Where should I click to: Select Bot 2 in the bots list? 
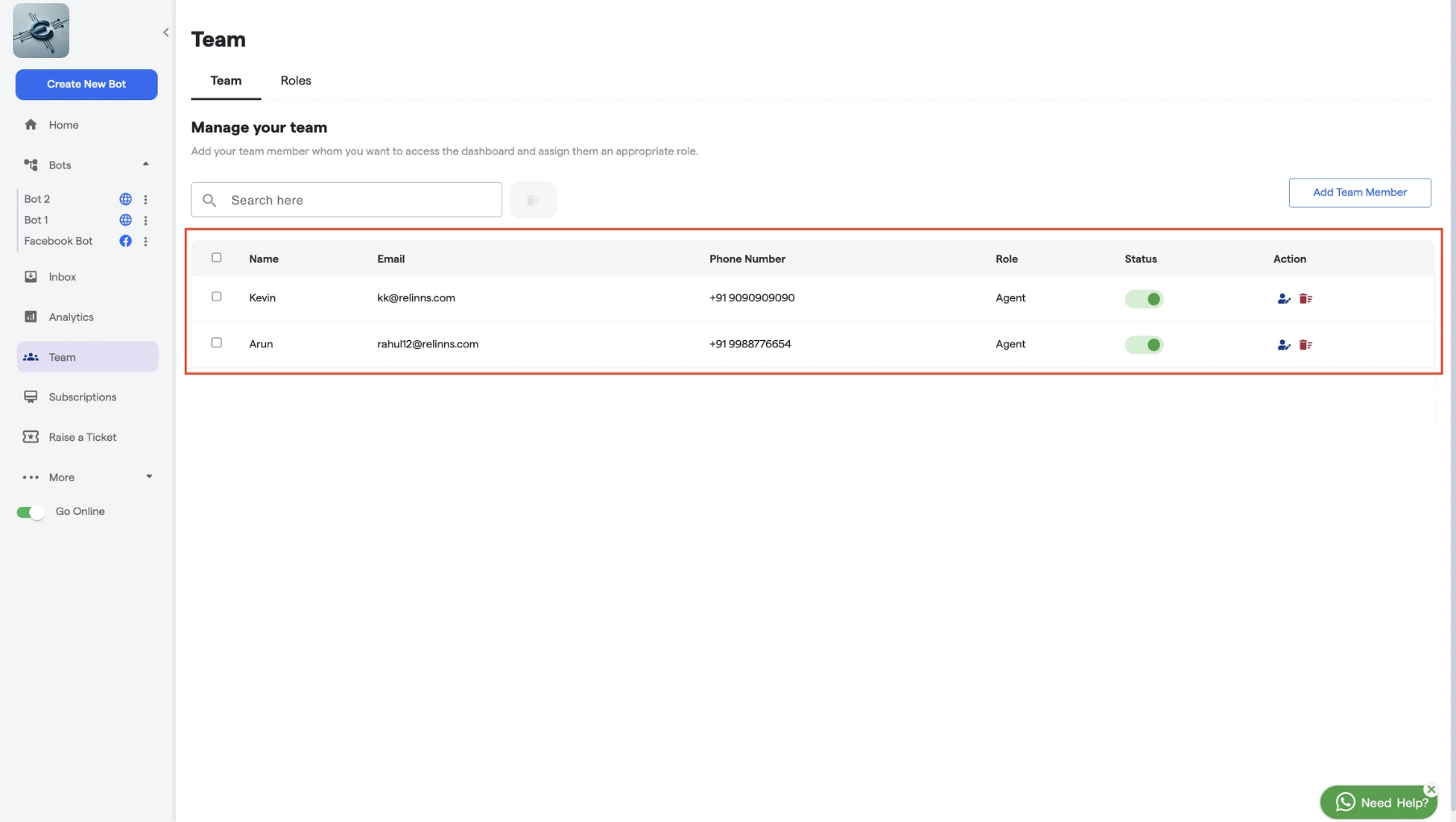[37, 199]
